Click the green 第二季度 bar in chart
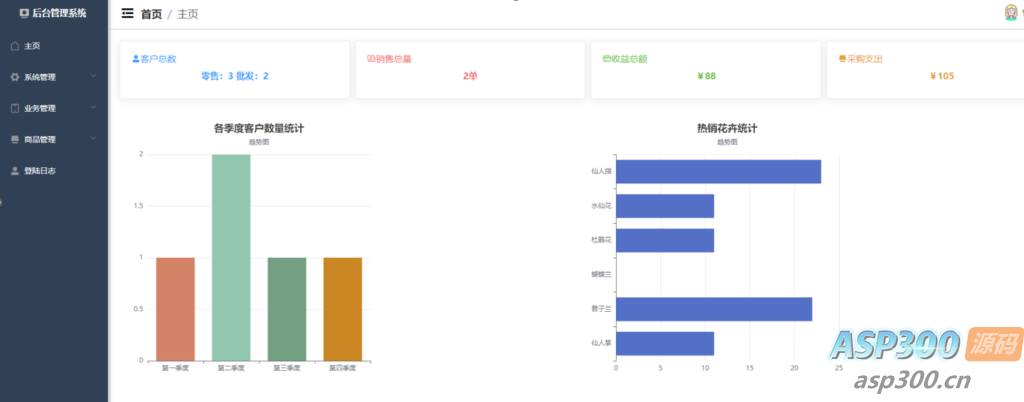The height and width of the screenshot is (402, 1024). point(231,257)
